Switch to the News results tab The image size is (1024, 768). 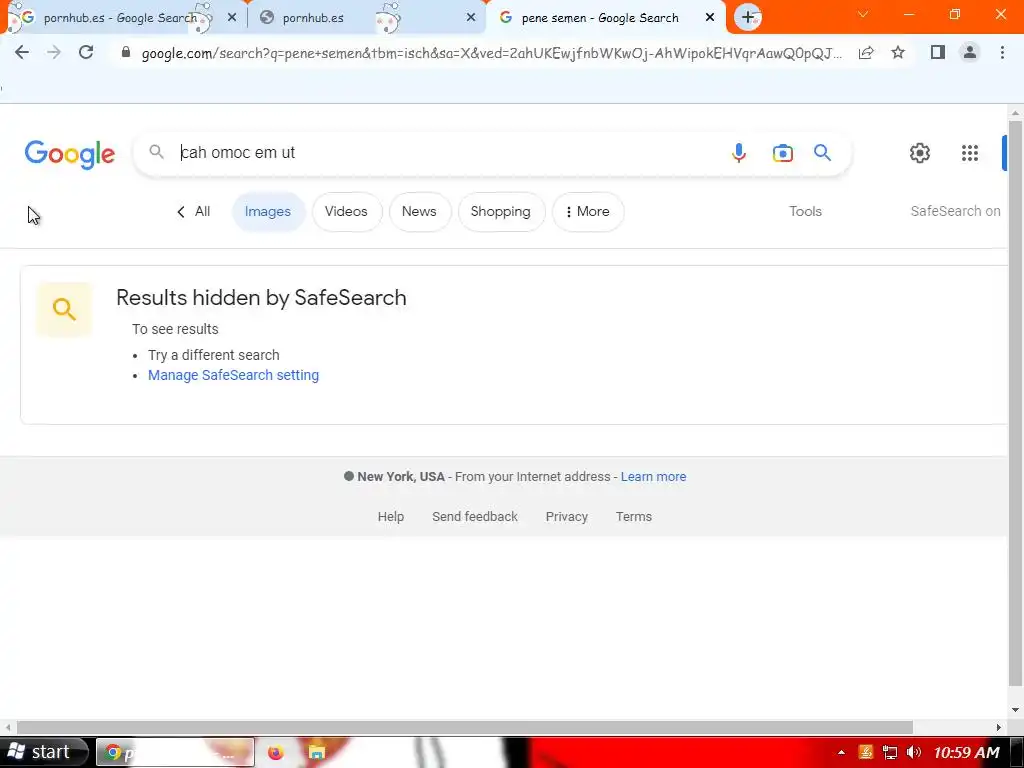coord(419,212)
